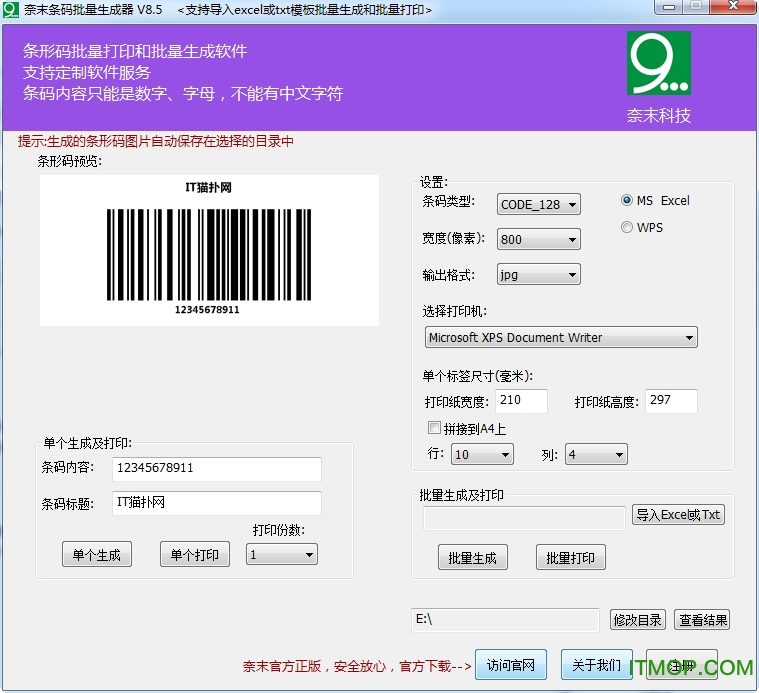
Task: Click the 查看结果 button
Action: click(x=702, y=620)
